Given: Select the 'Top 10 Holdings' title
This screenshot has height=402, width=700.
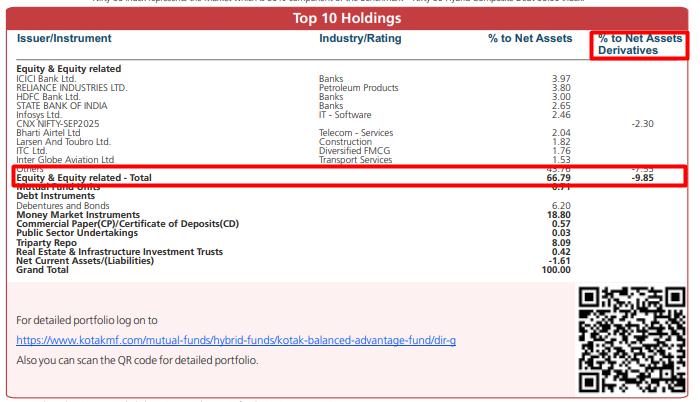Looking at the screenshot, I should 347,18.
